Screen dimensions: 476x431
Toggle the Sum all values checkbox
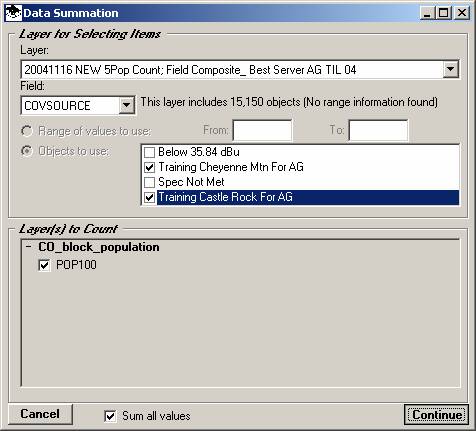tap(110, 416)
